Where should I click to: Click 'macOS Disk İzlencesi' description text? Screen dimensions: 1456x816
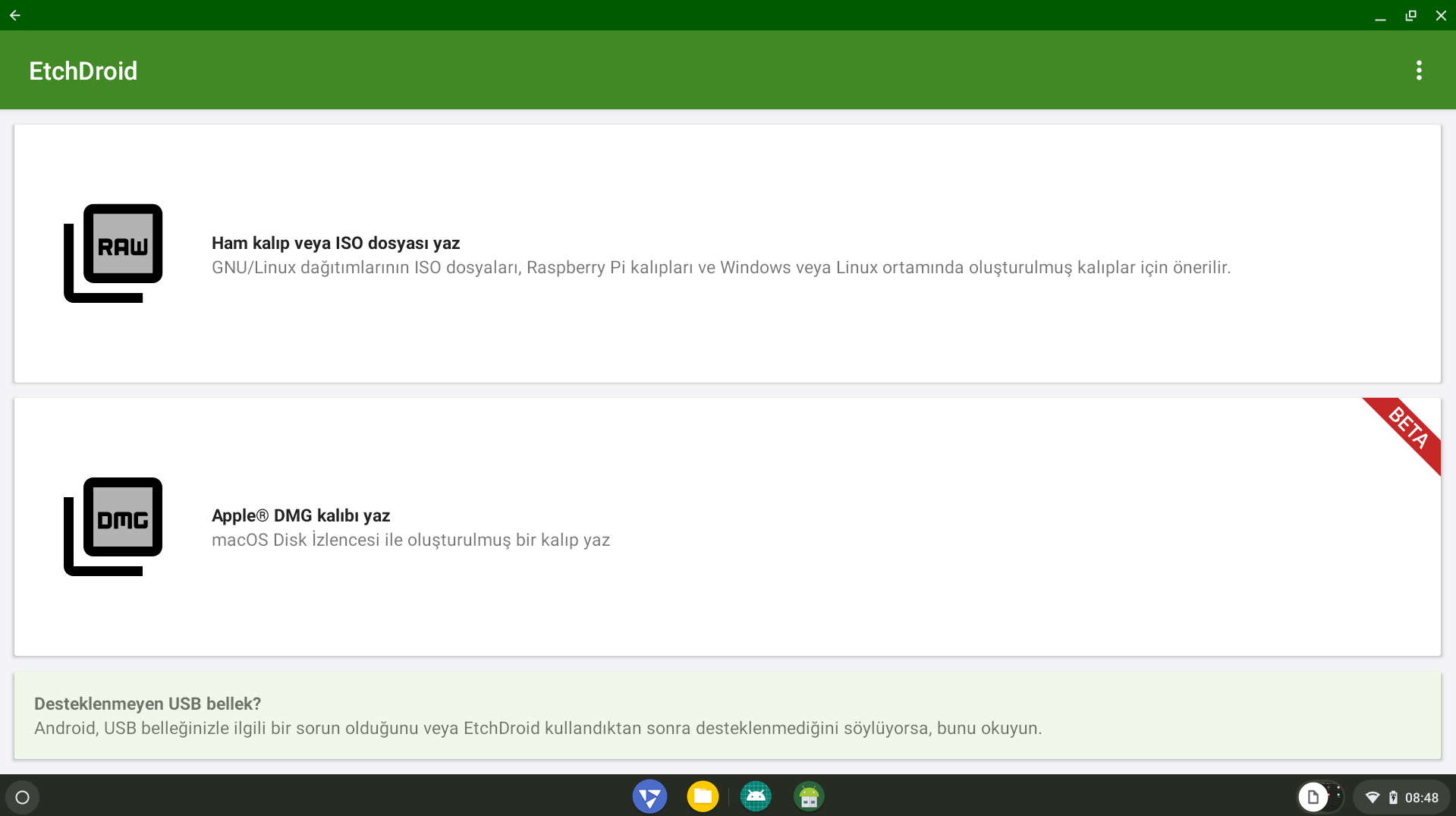pos(410,540)
